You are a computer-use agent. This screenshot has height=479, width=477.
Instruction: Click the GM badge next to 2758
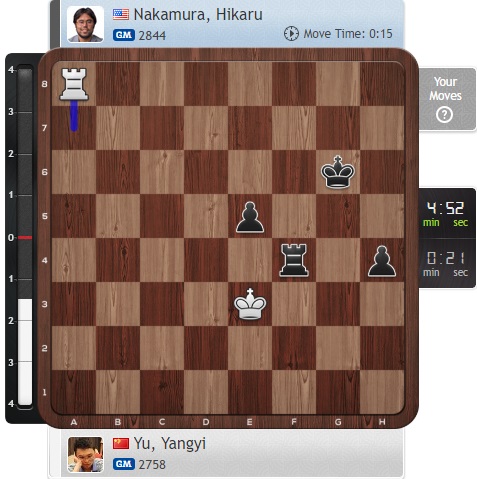(124, 464)
